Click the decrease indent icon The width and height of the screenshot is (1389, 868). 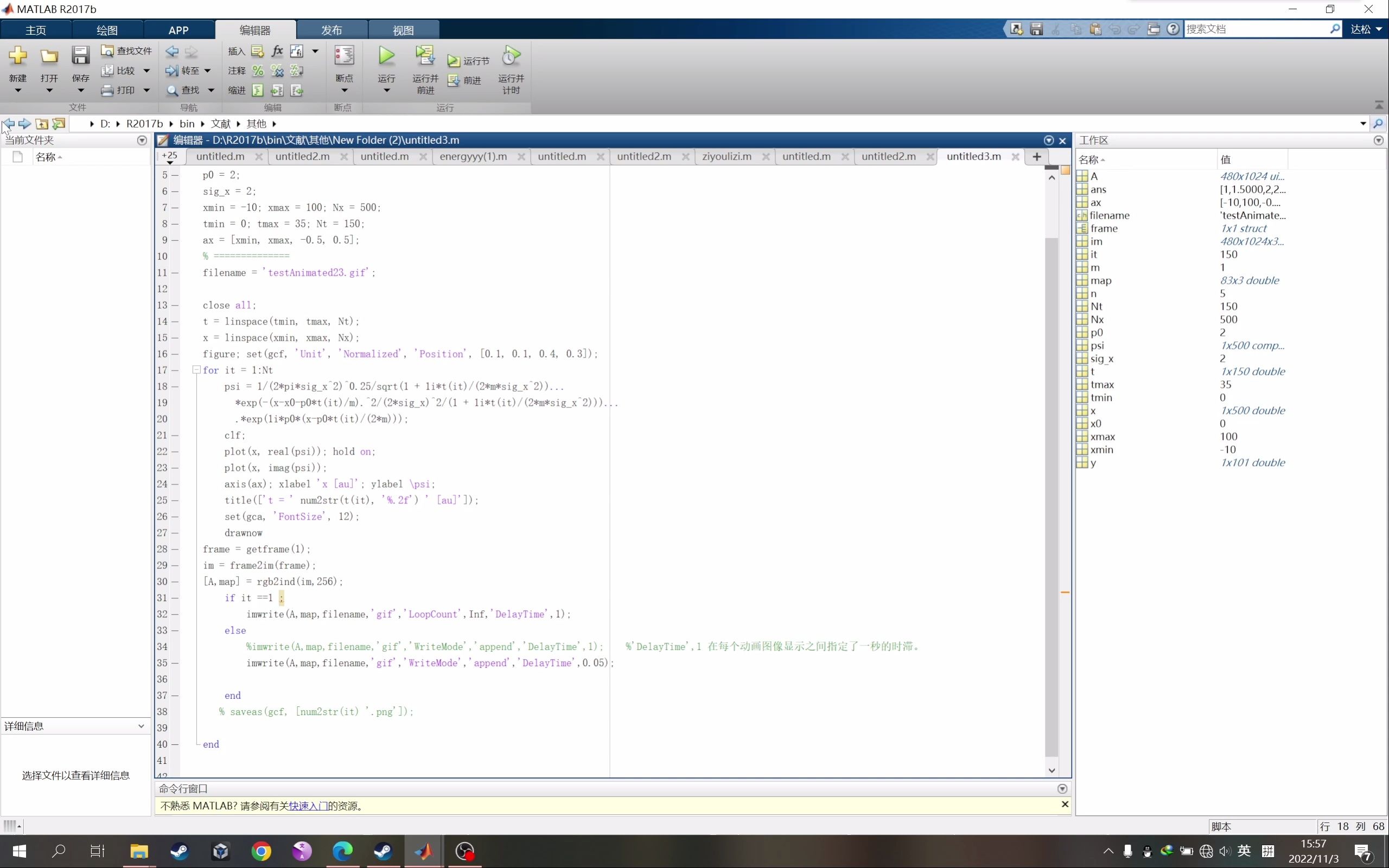pos(297,90)
